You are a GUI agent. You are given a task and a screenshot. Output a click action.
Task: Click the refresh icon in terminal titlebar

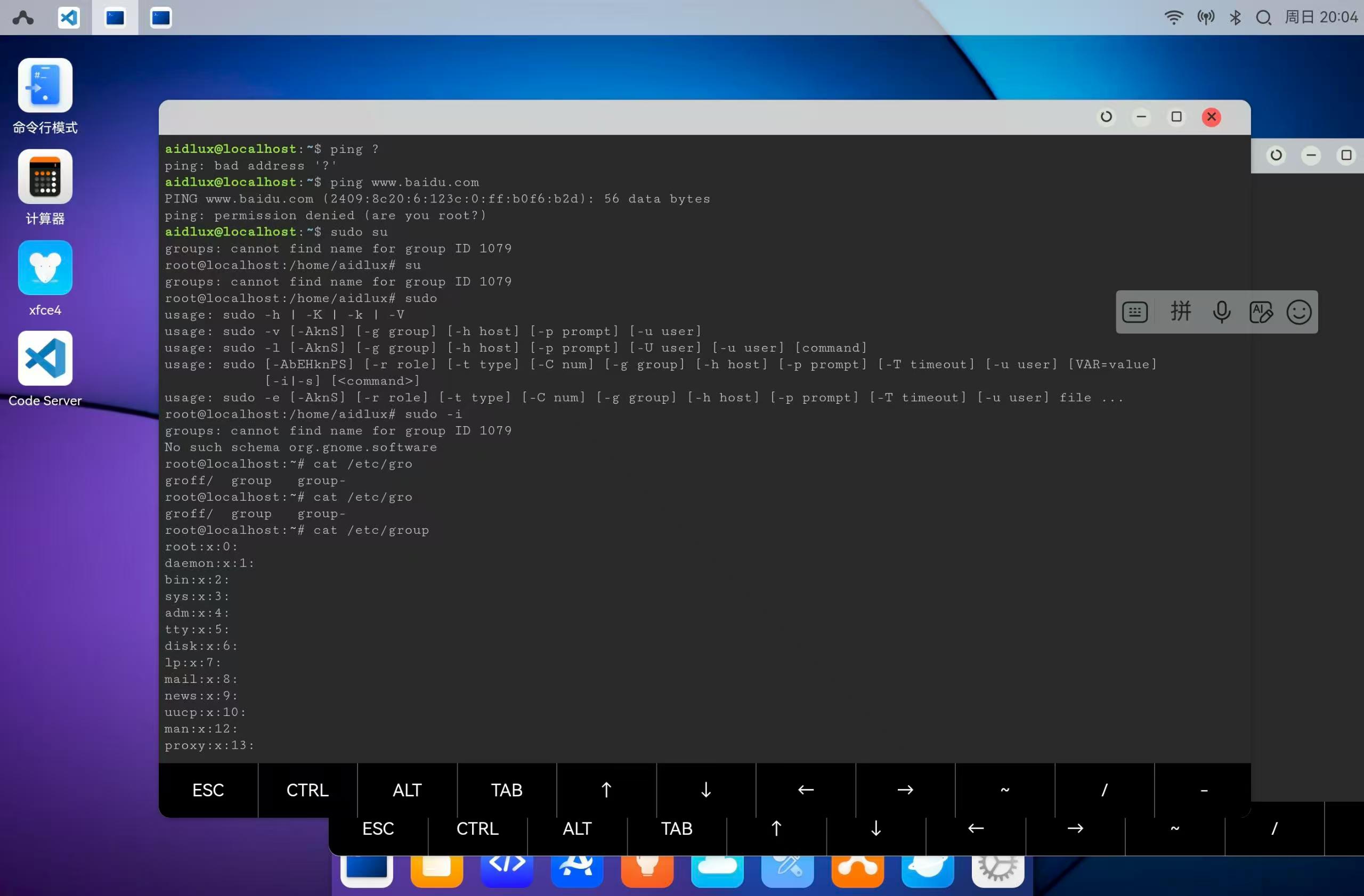(x=1106, y=117)
